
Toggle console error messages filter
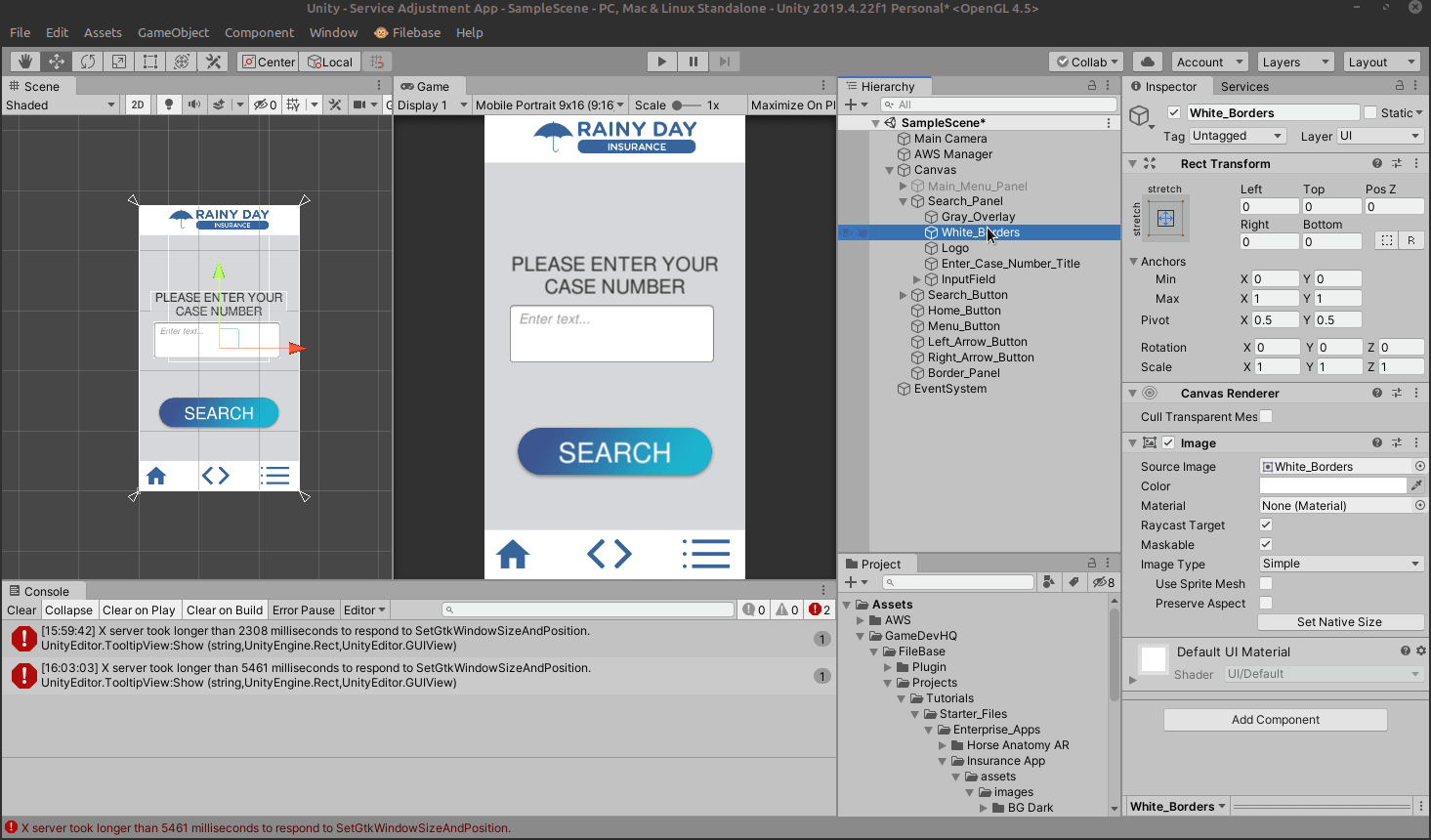coord(820,609)
